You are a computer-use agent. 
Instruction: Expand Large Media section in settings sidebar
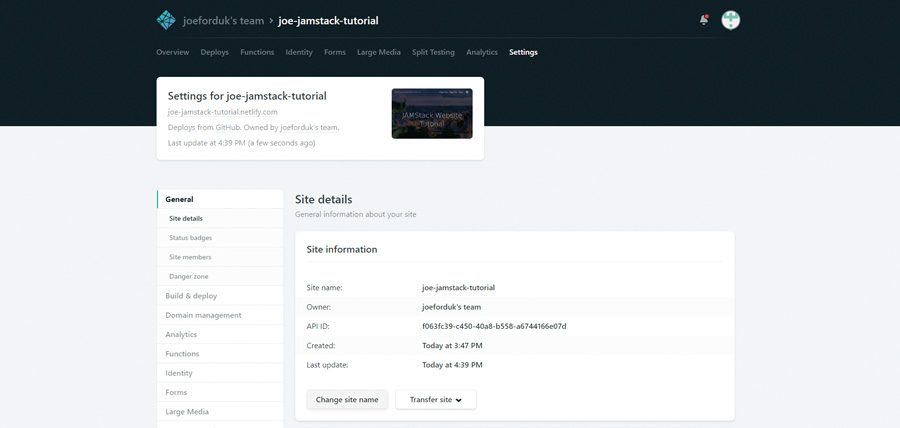[x=220, y=412]
